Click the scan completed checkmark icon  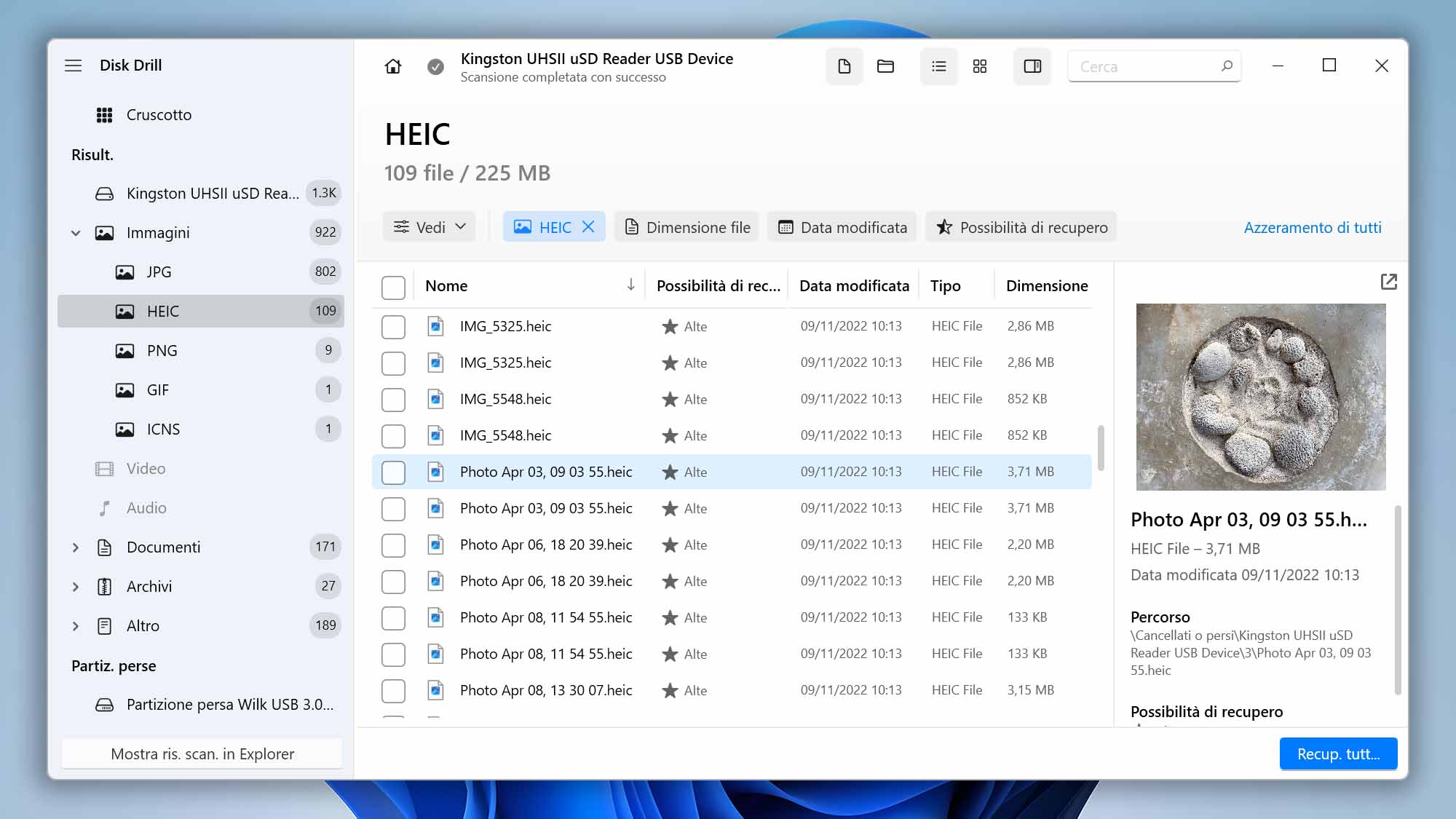click(435, 67)
